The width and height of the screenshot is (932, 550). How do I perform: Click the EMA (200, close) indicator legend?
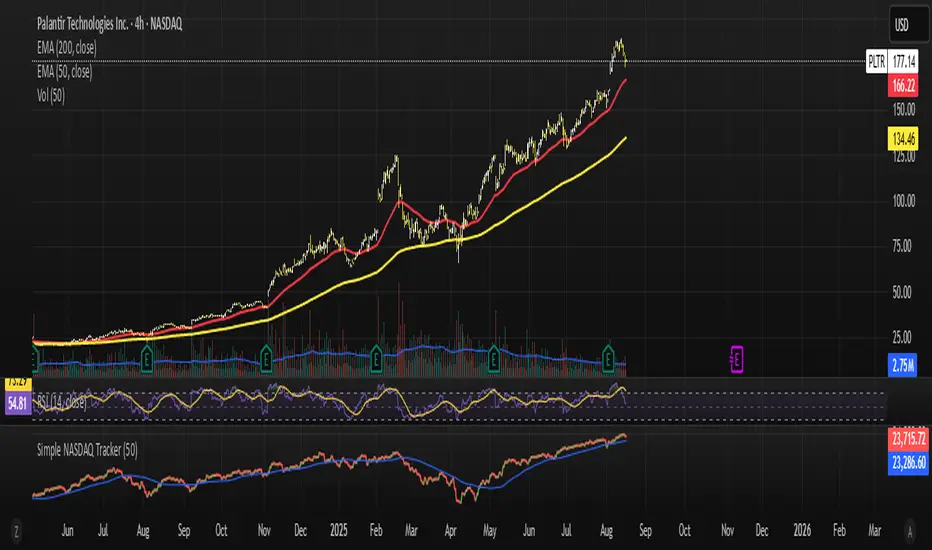[x=67, y=48]
